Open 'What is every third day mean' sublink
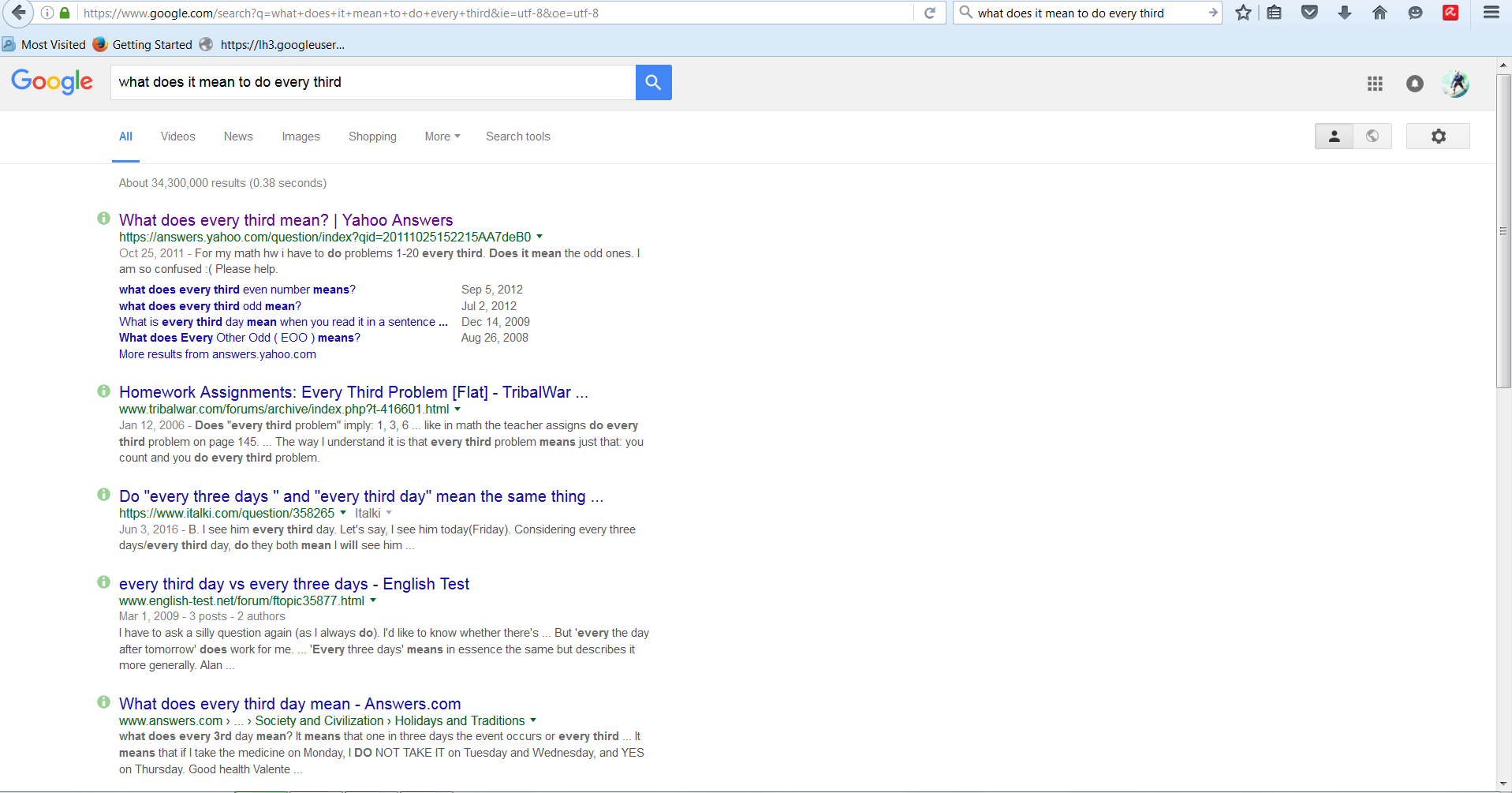The height and width of the screenshot is (793, 1512). [x=283, y=322]
